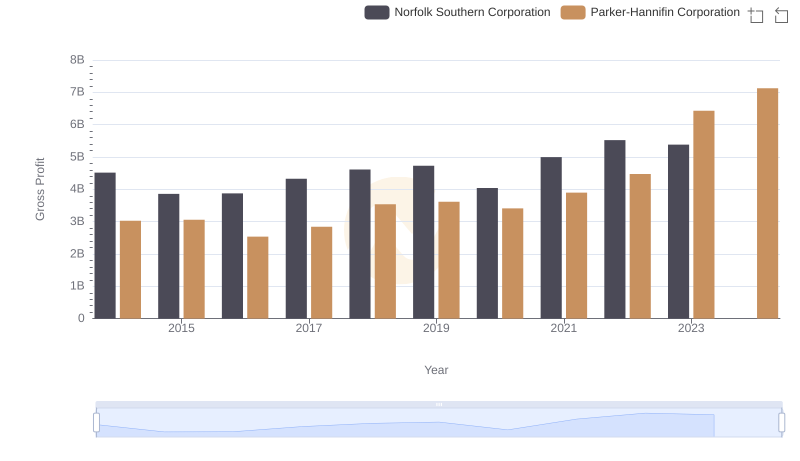
Task: Click the 7B y-axis label
Action: tap(77, 92)
